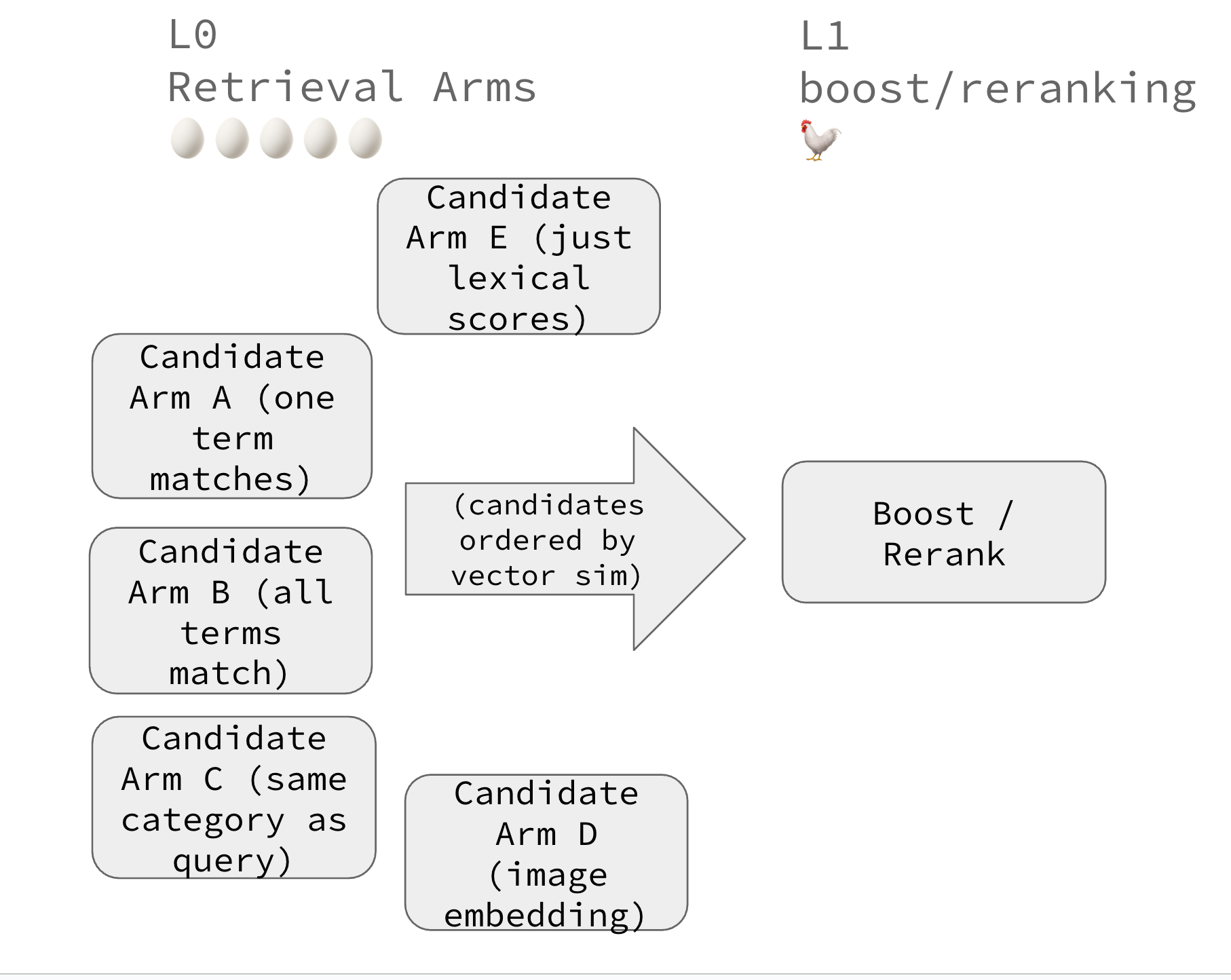Click the word Arms in the heading
The image size is (1231, 980).
point(485,88)
